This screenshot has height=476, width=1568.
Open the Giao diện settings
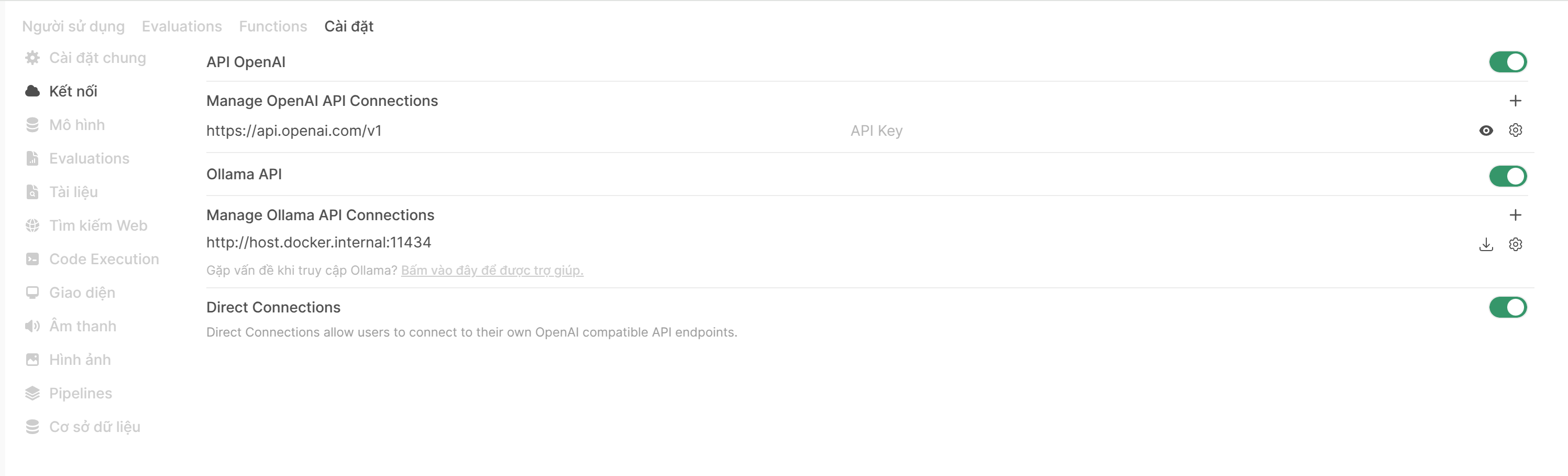(x=82, y=292)
